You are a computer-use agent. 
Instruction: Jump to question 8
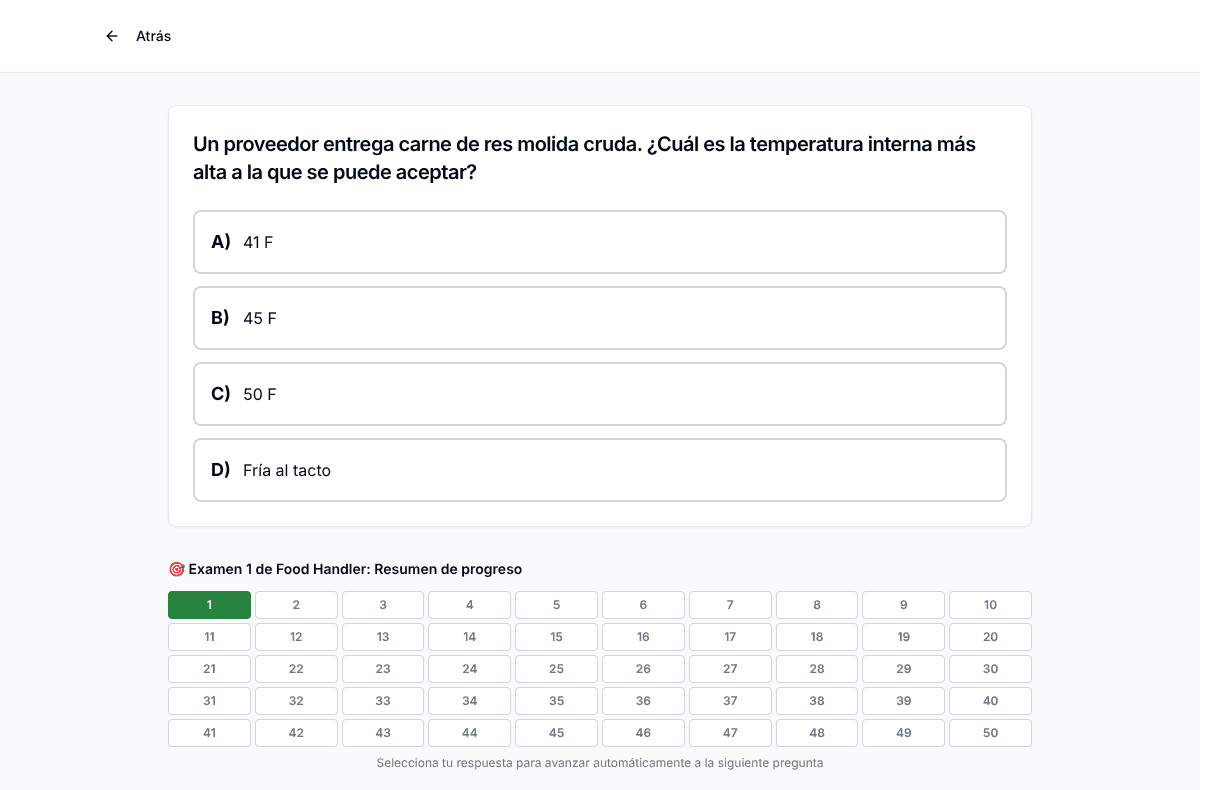pyautogui.click(x=817, y=605)
